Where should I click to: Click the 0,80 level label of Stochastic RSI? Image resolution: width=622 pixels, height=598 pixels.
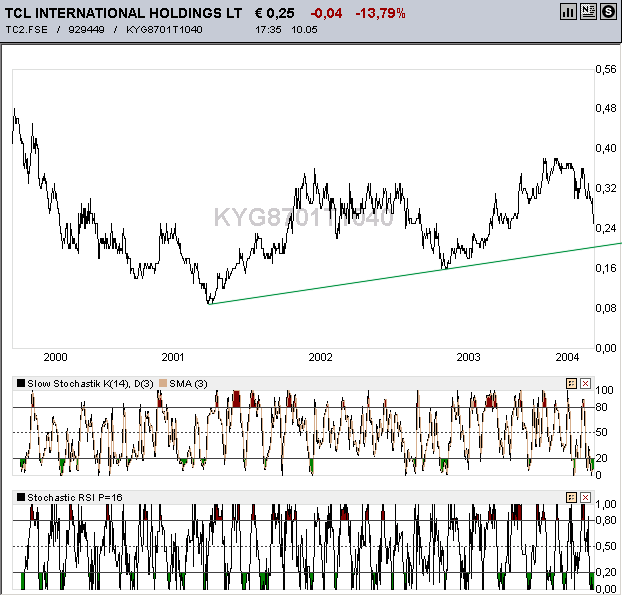(x=606, y=520)
